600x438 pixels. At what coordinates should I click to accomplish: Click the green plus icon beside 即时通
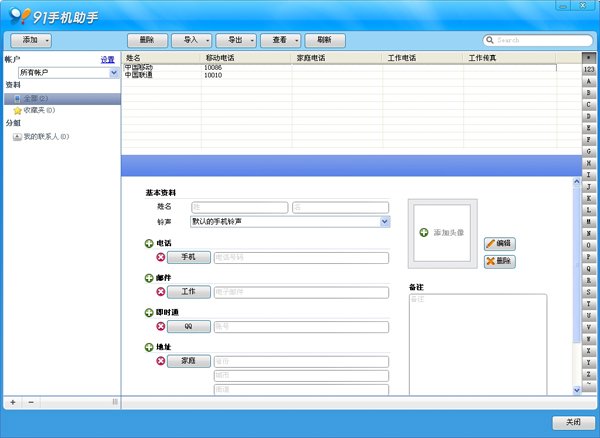pos(149,313)
